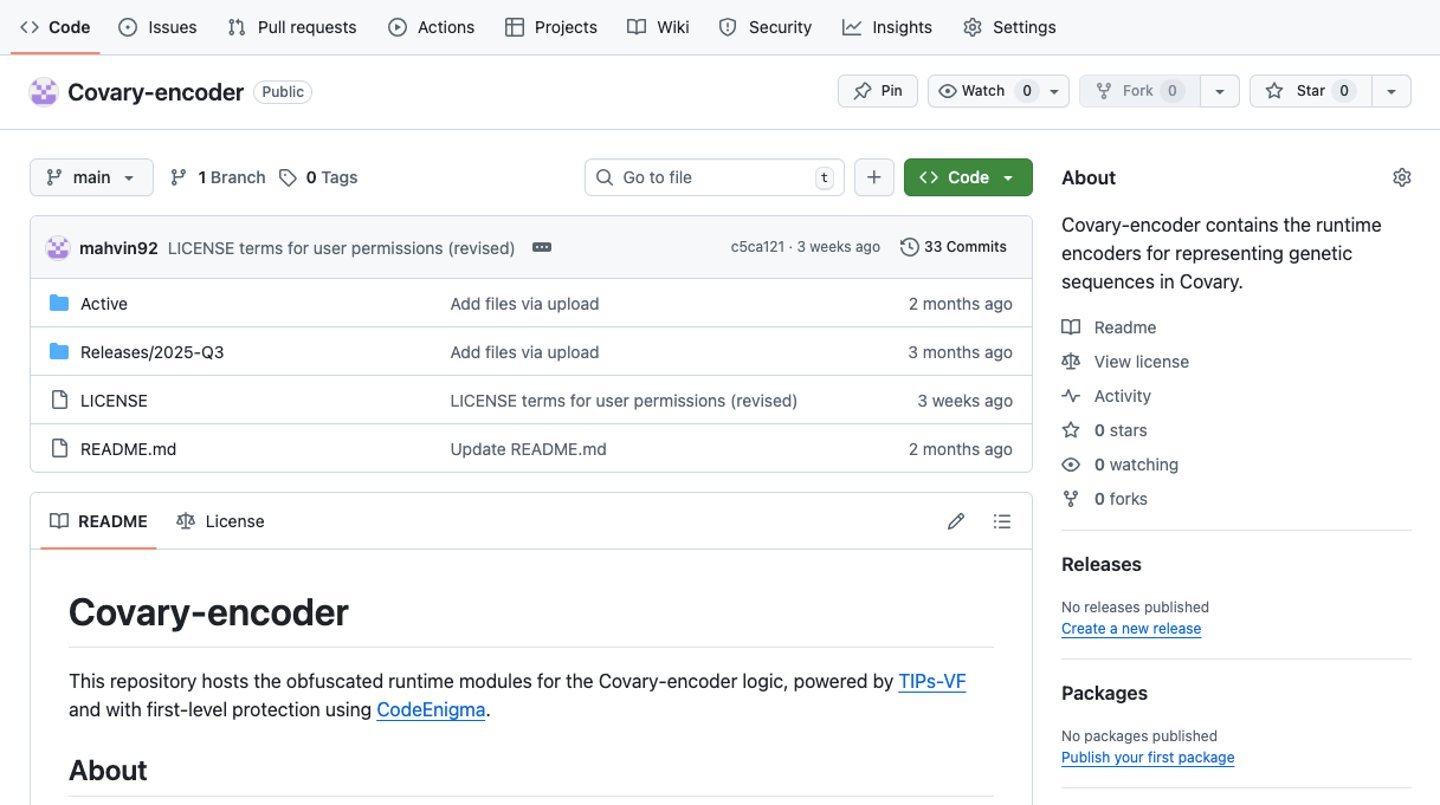Open the Wiki tab

coord(658,27)
